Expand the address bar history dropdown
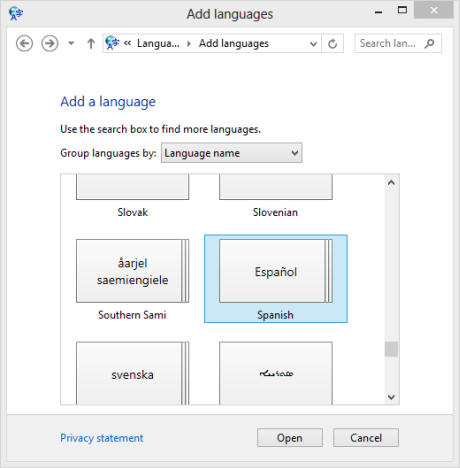 point(313,44)
